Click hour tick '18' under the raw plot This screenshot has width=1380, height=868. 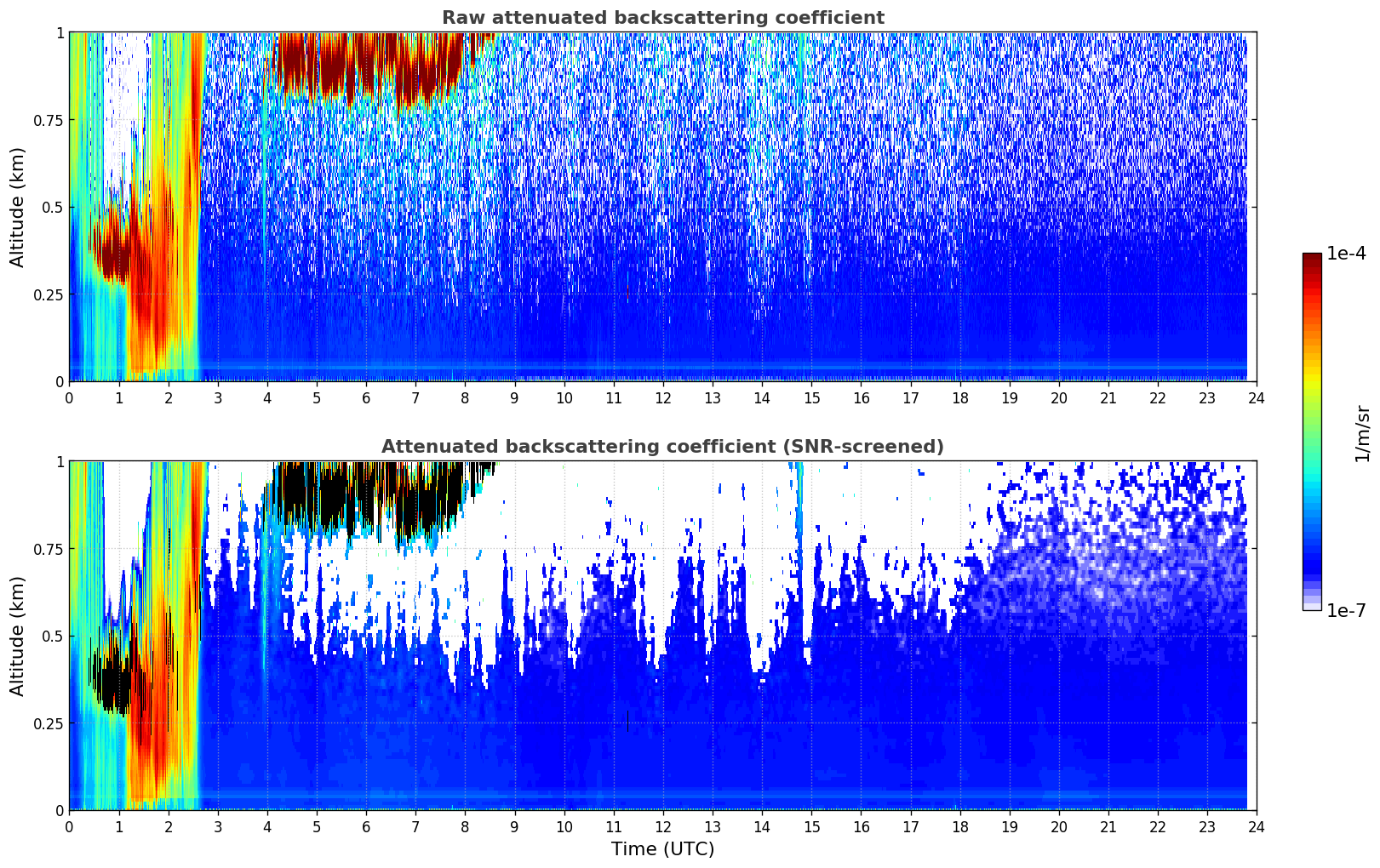[x=959, y=397]
